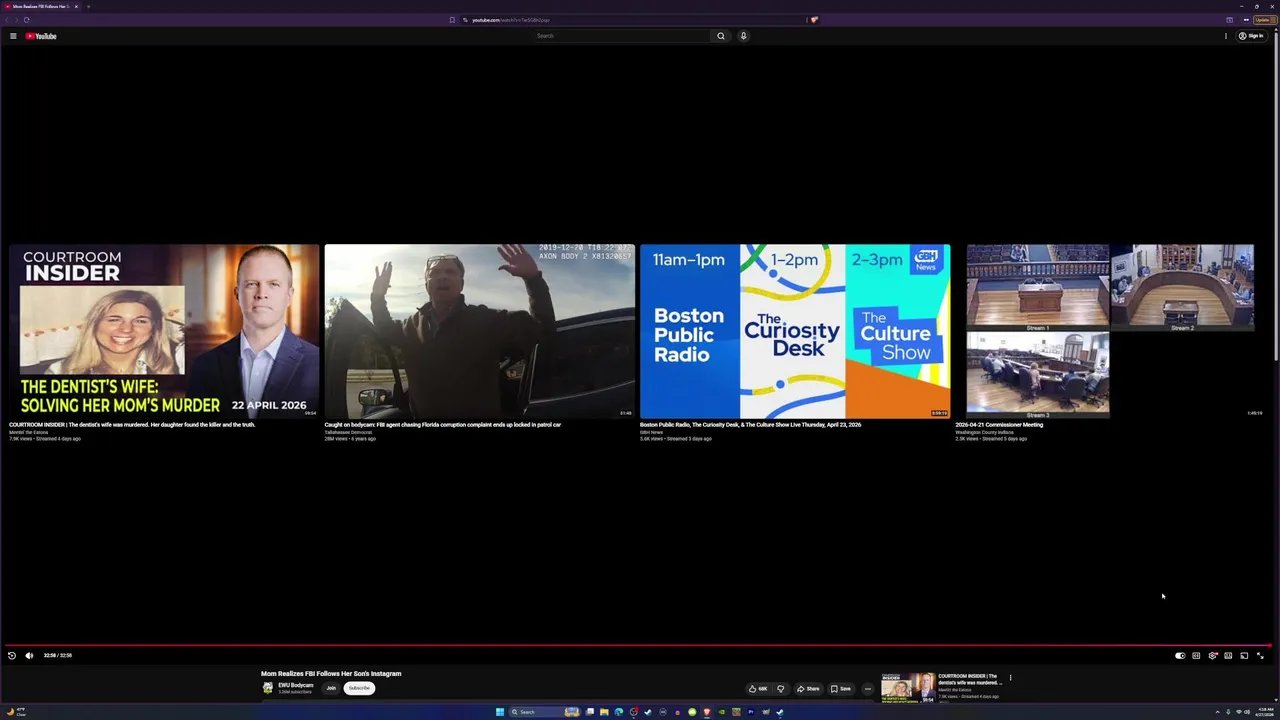Open Adobe Premiere Pro taskbar icon
This screenshot has width=1280, height=720.
(751, 712)
